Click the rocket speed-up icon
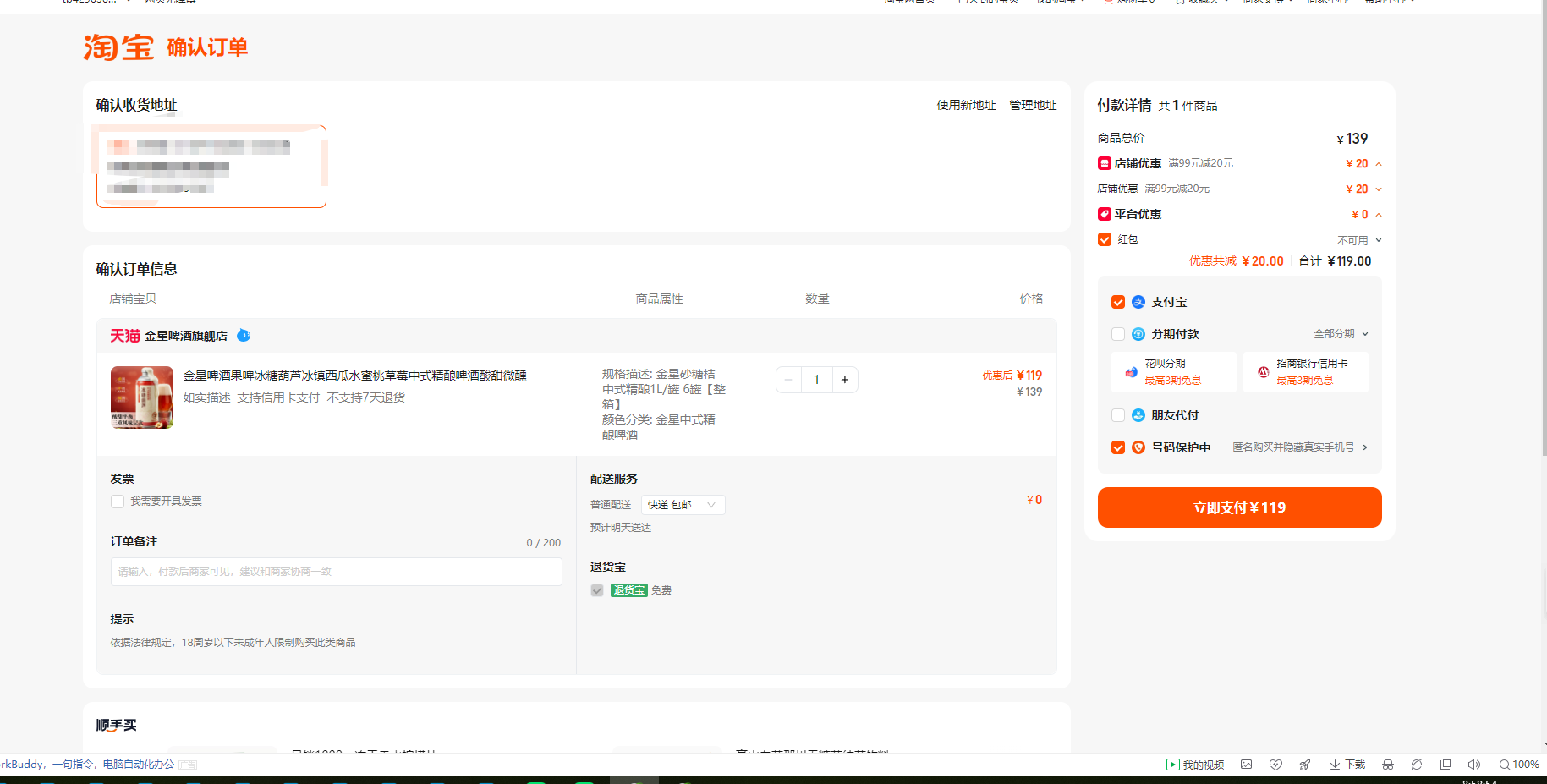Screen dimensions: 1547x784 pos(1305,765)
